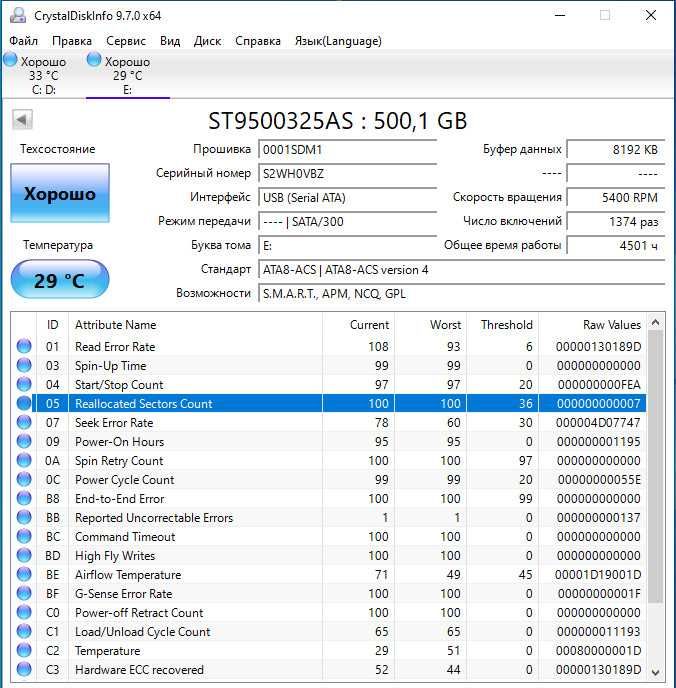The width and height of the screenshot is (676, 688).
Task: Open the Файл menu
Action: pyautogui.click(x=23, y=41)
